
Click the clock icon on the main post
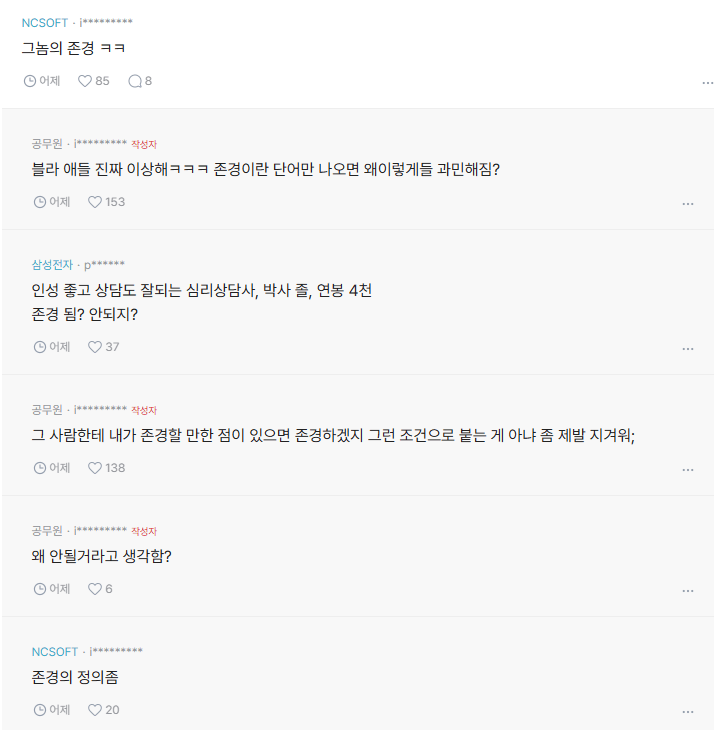point(29,81)
